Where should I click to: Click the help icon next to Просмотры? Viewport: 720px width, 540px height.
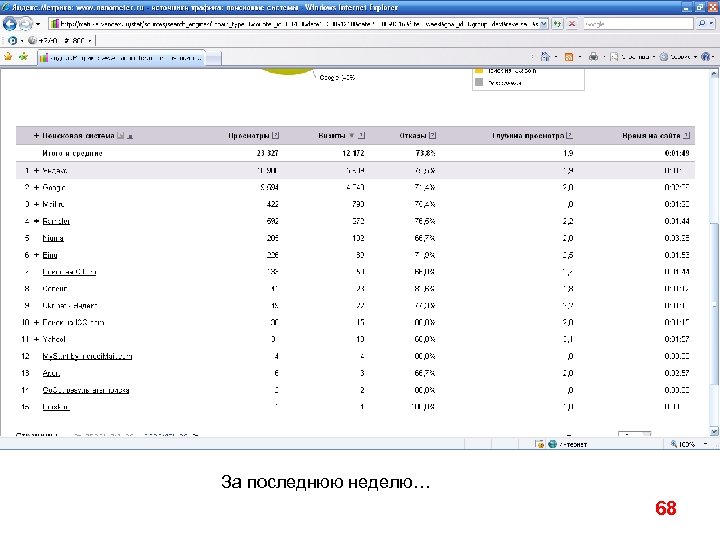(276, 135)
